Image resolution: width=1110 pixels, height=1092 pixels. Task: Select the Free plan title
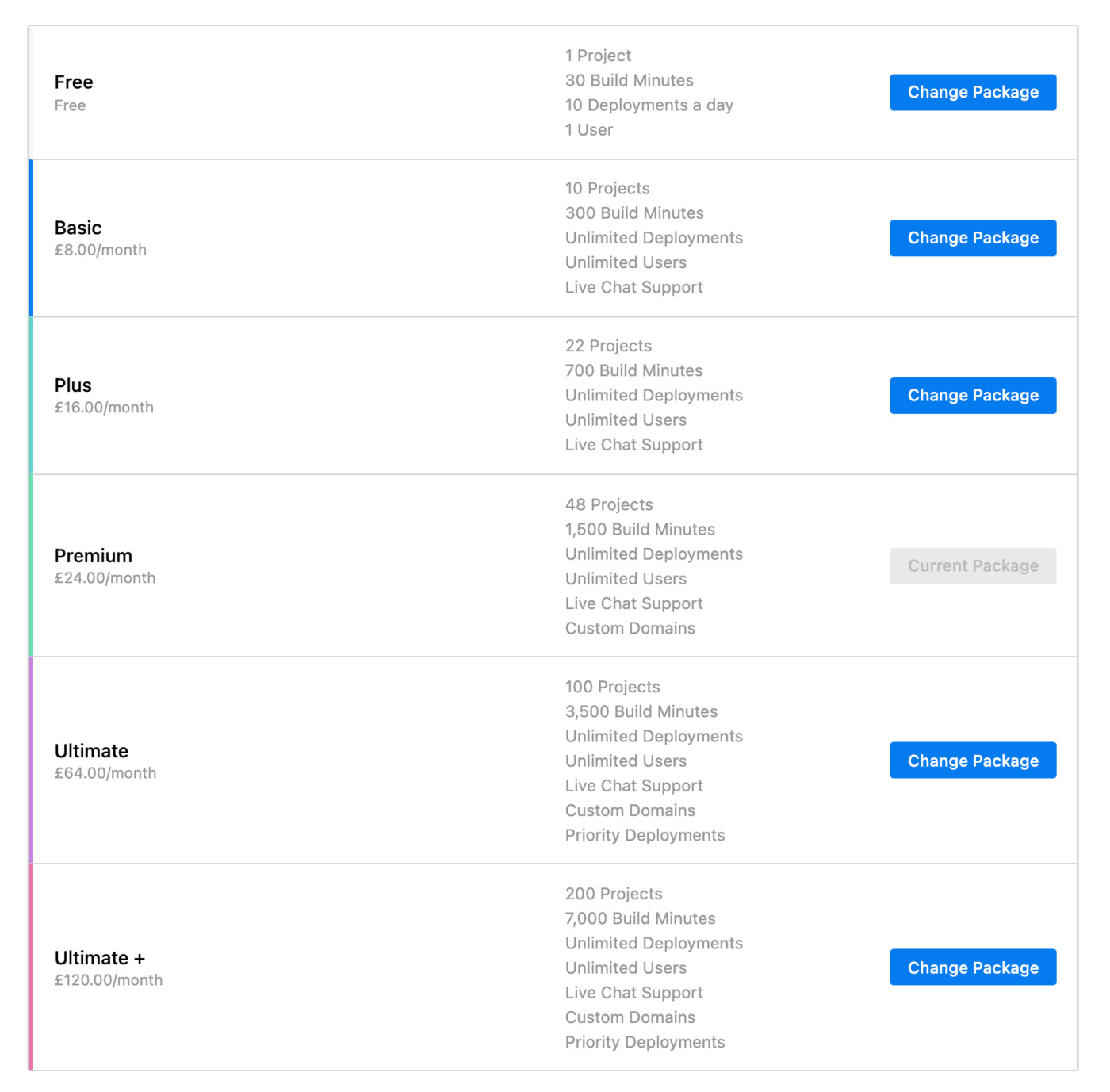[x=74, y=82]
